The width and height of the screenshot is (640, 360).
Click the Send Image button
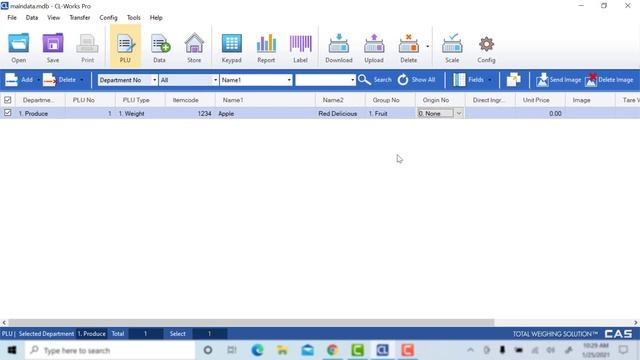pos(558,80)
